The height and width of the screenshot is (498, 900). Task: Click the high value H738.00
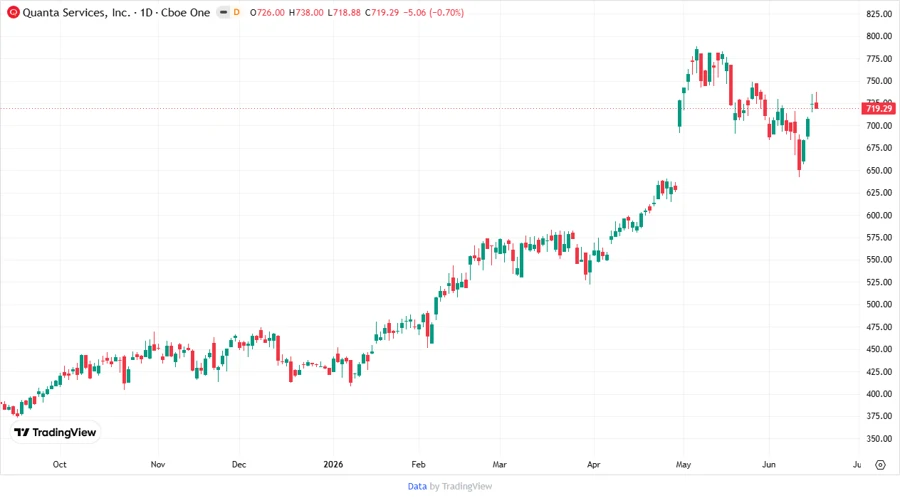click(306, 13)
